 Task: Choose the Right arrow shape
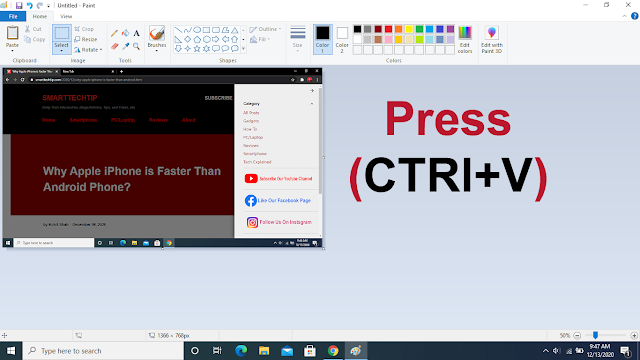coord(216,39)
